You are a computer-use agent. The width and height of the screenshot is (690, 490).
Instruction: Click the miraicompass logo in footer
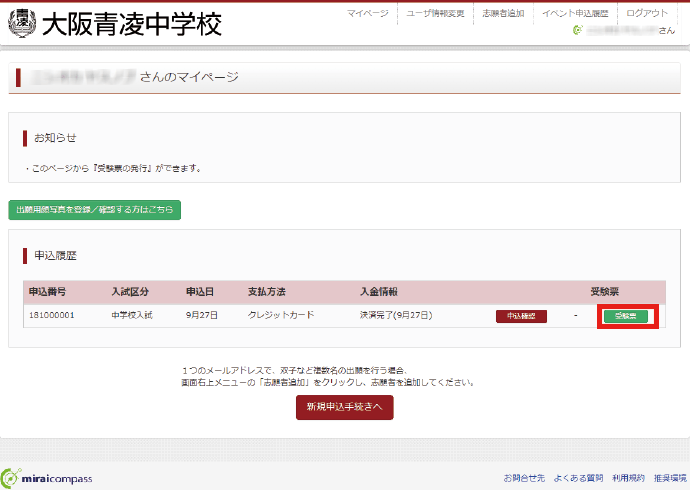coord(47,478)
